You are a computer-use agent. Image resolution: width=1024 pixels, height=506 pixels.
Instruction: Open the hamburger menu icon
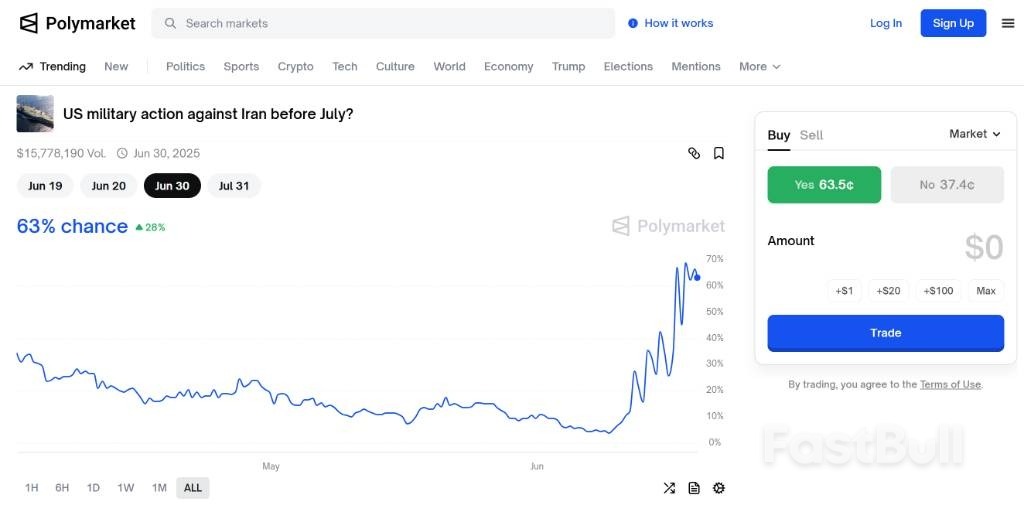[x=1007, y=23]
